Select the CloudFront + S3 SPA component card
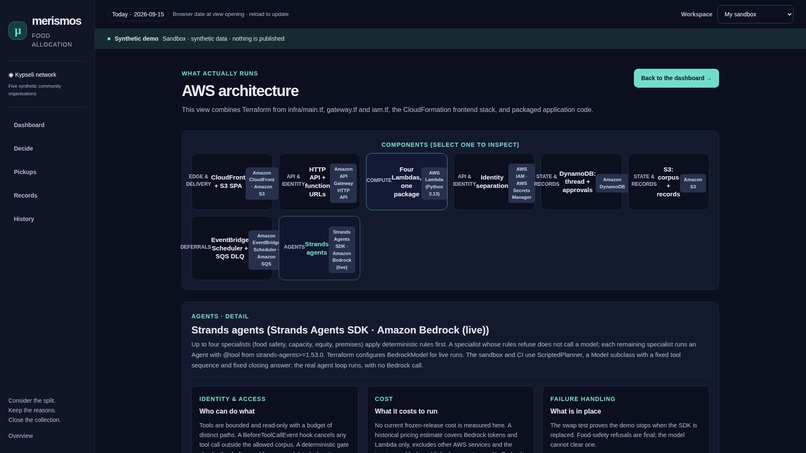Viewport: 806px width, 453px height. coord(232,182)
